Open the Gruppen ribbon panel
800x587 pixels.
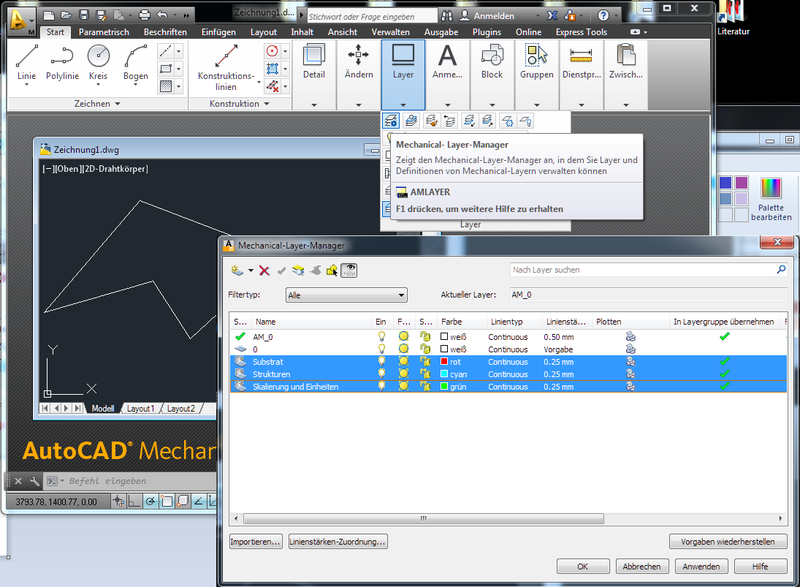tap(537, 75)
